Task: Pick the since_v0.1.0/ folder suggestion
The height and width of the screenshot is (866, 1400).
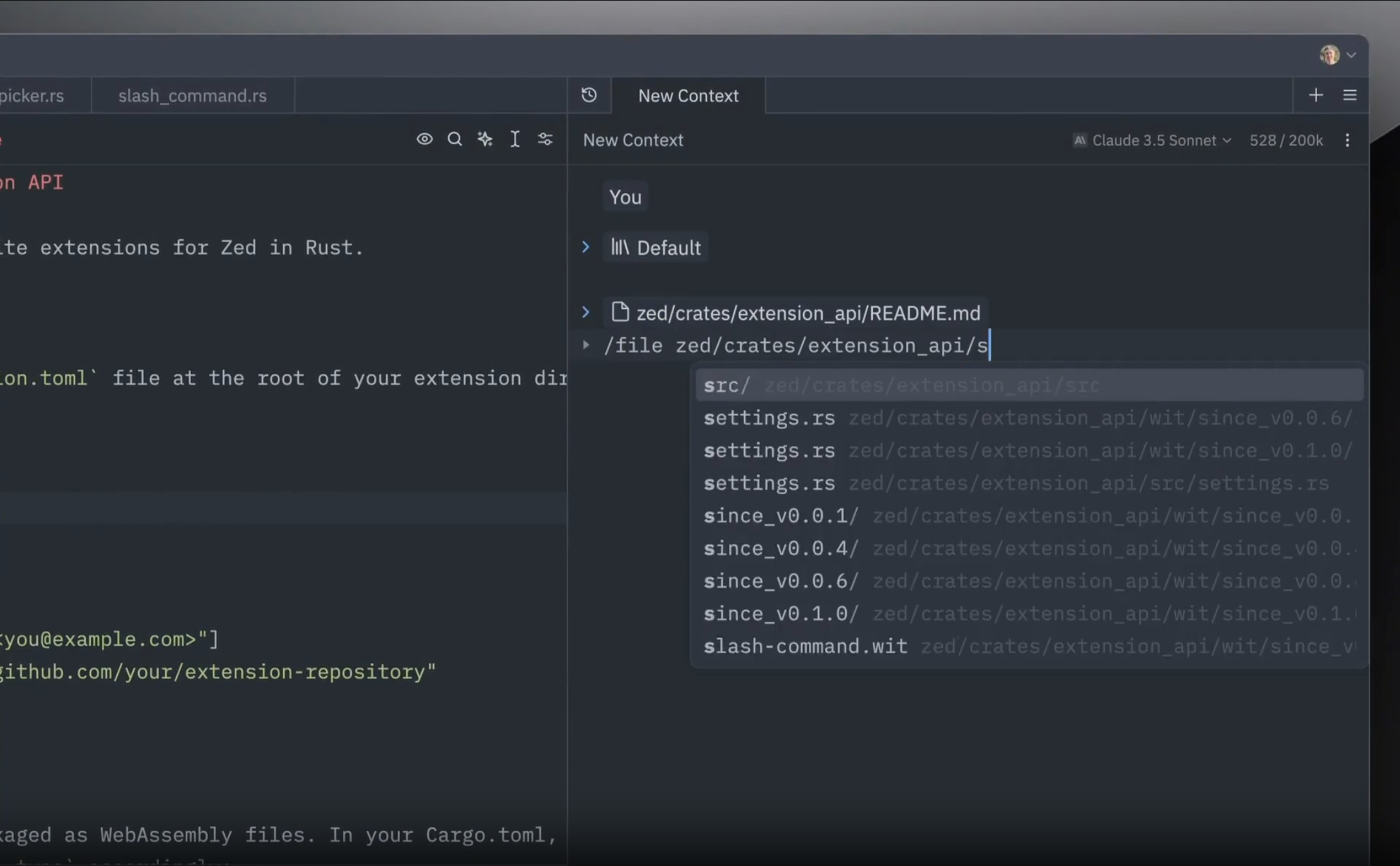Action: (x=780, y=613)
